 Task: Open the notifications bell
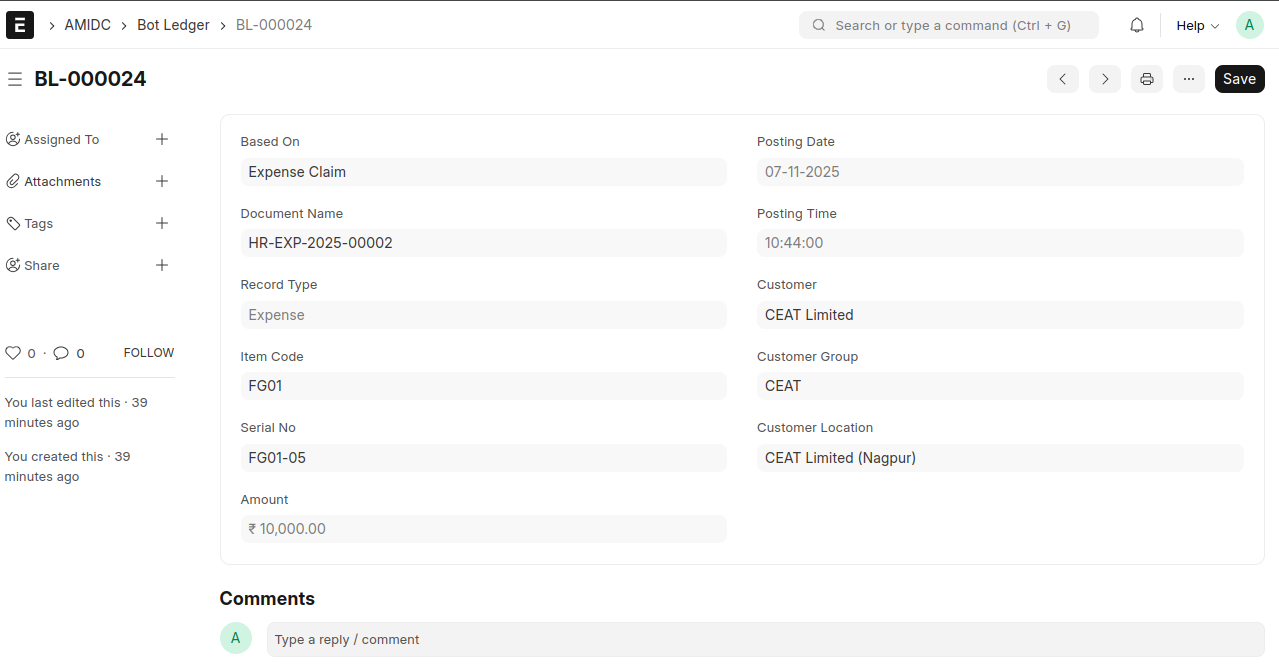1137,25
